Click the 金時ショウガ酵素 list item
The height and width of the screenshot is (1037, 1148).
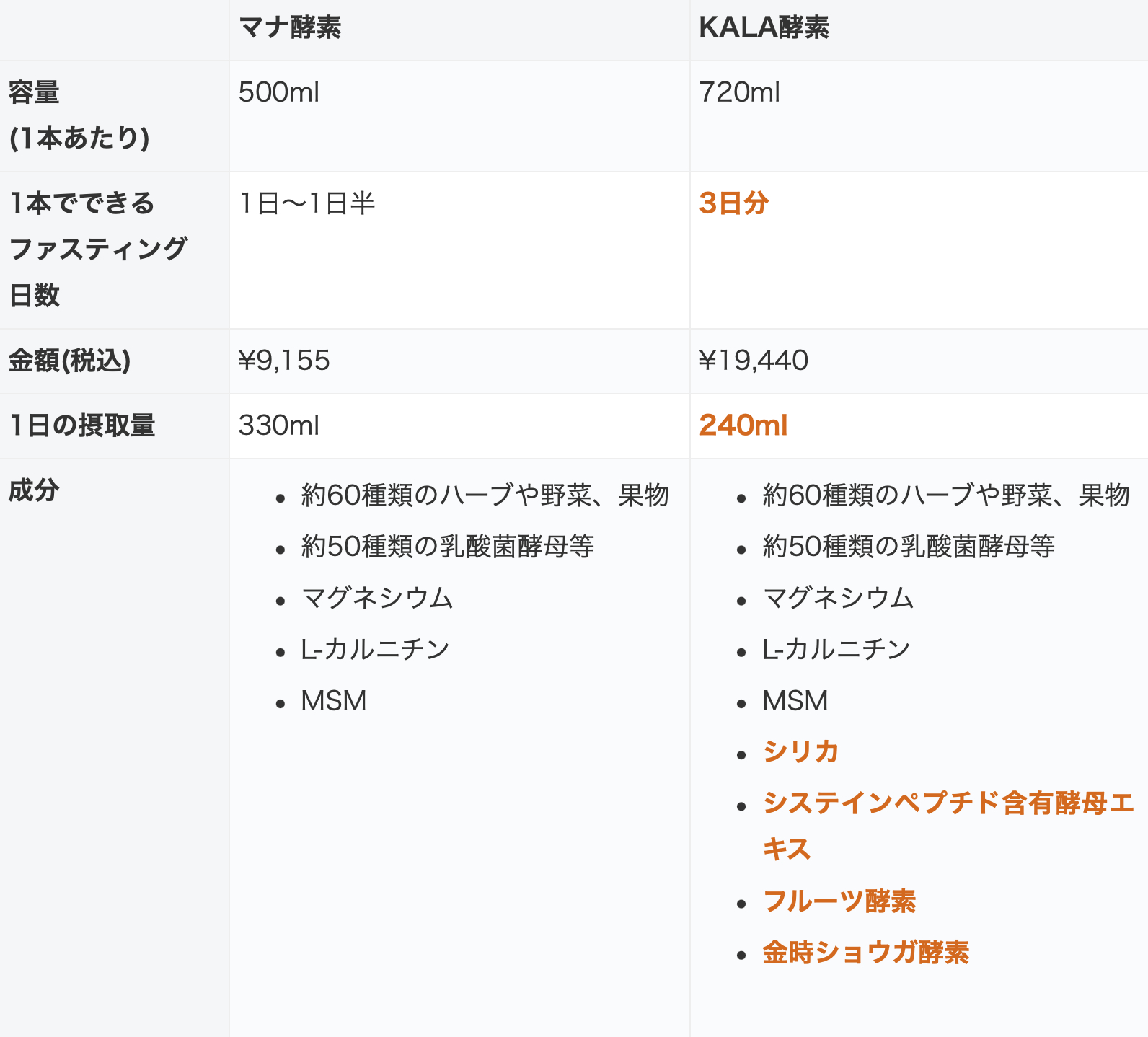pyautogui.click(x=866, y=953)
